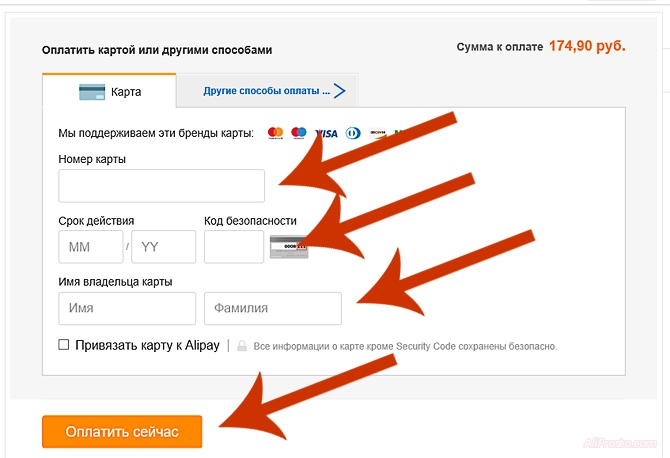Click the Имя first name field

point(127,308)
